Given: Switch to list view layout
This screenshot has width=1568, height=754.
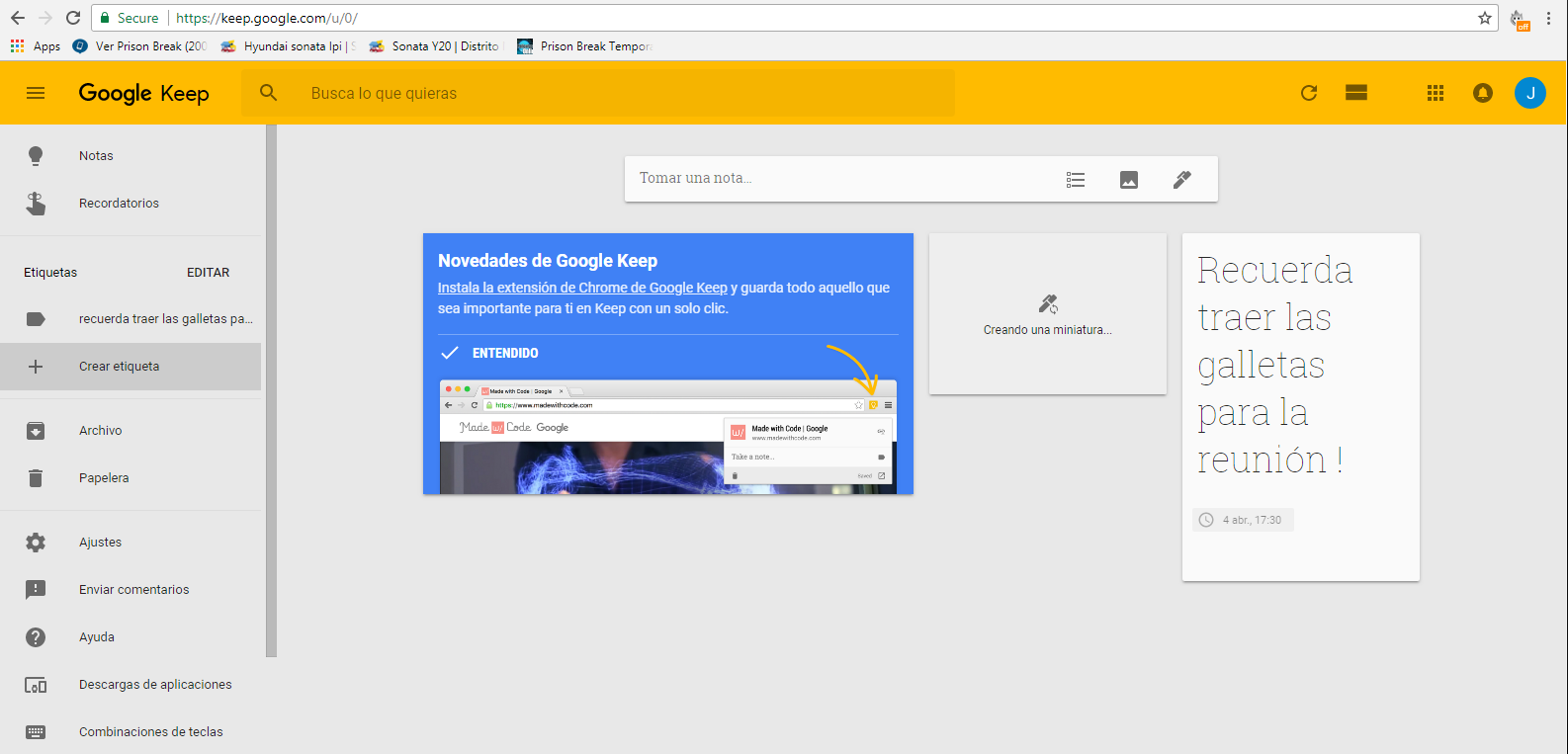Looking at the screenshot, I should click(1356, 93).
